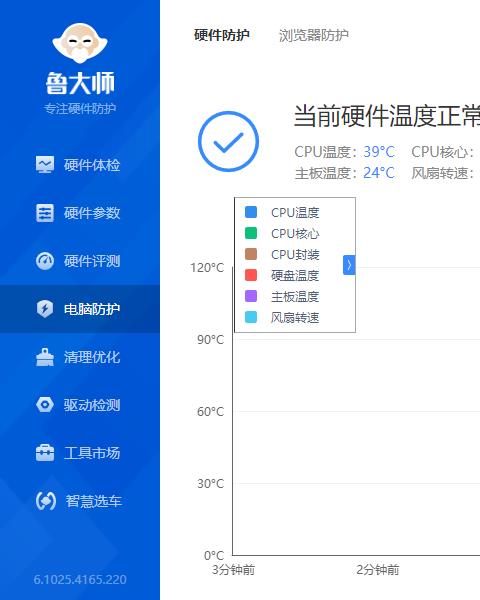This screenshot has width=480, height=600.
Task: Click the 3分钟前 time axis label
Action: pyautogui.click(x=233, y=570)
